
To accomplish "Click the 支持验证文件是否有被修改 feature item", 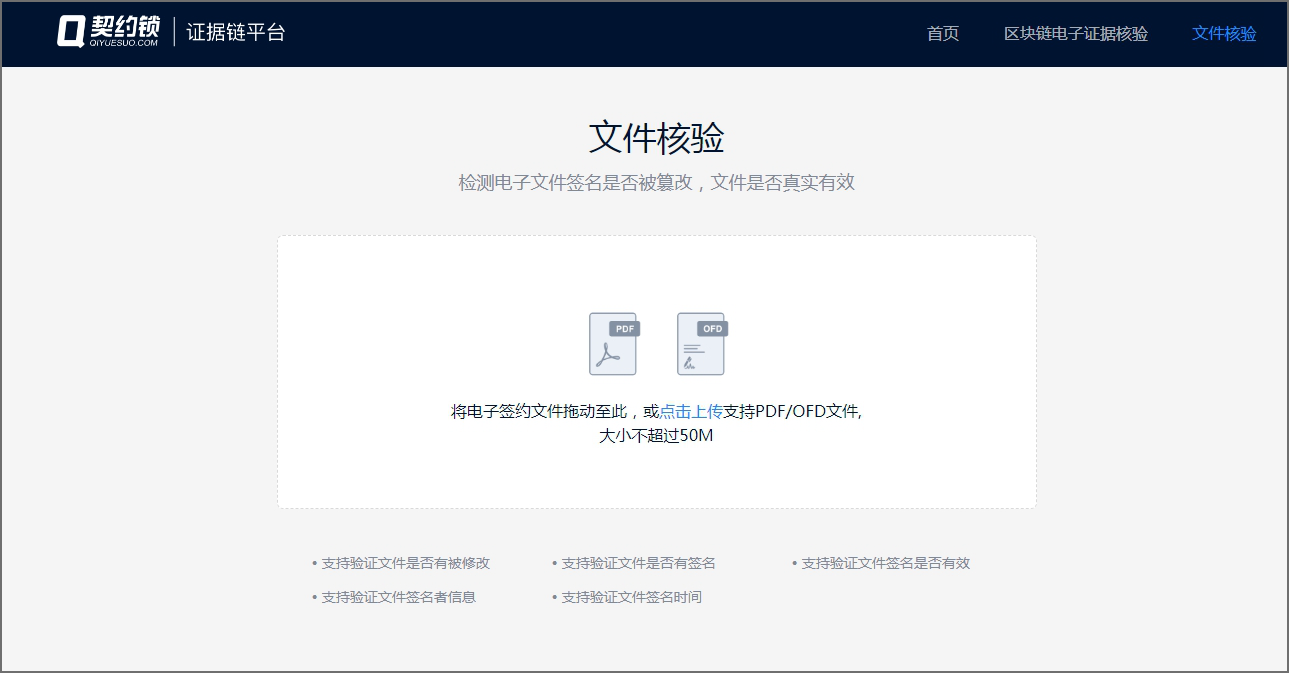I will 405,563.
